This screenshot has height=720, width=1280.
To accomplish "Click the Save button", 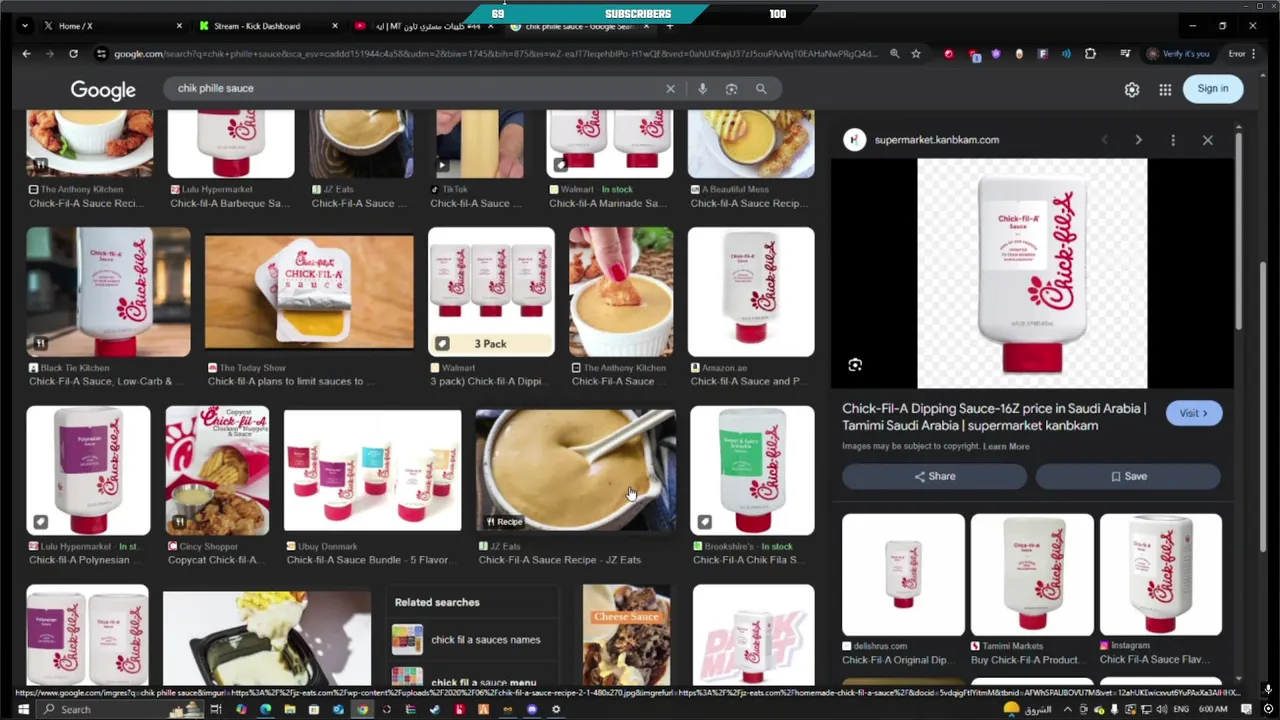I will tap(1128, 476).
